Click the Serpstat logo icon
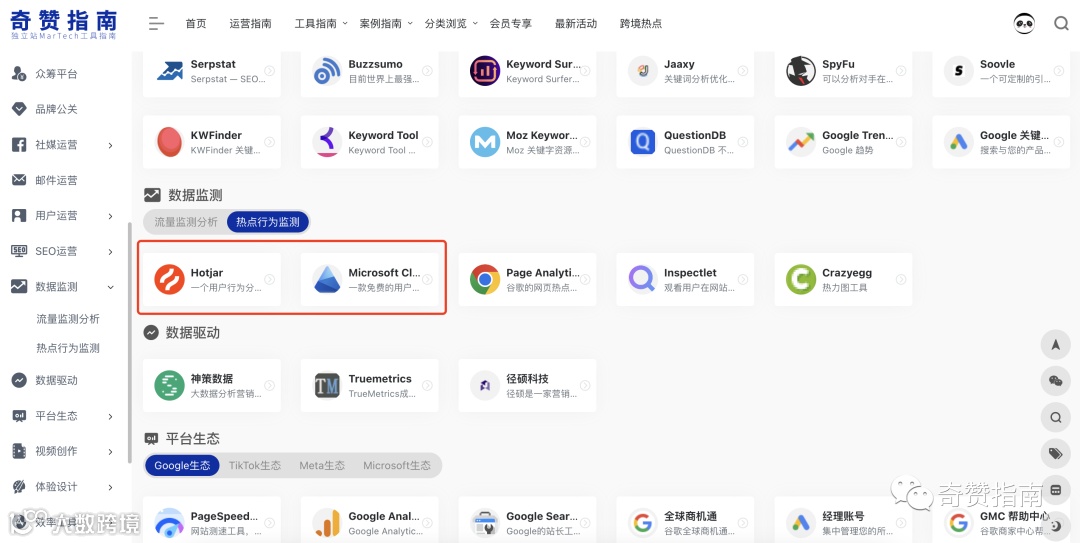 pyautogui.click(x=169, y=70)
